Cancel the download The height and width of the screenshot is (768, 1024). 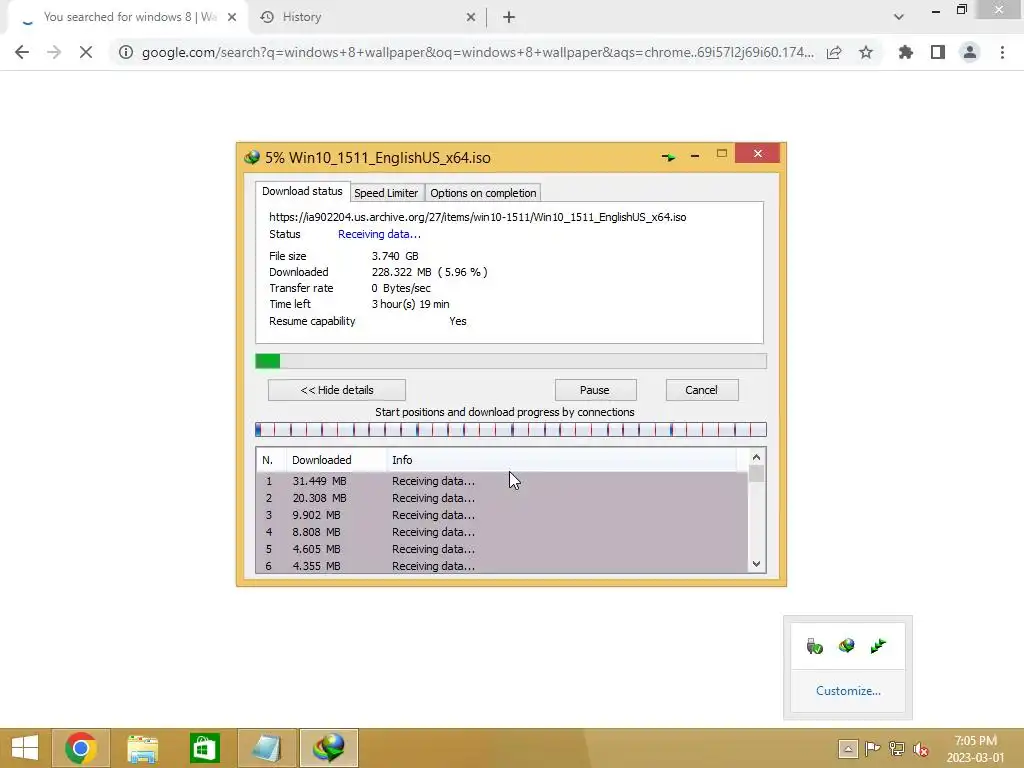point(702,390)
